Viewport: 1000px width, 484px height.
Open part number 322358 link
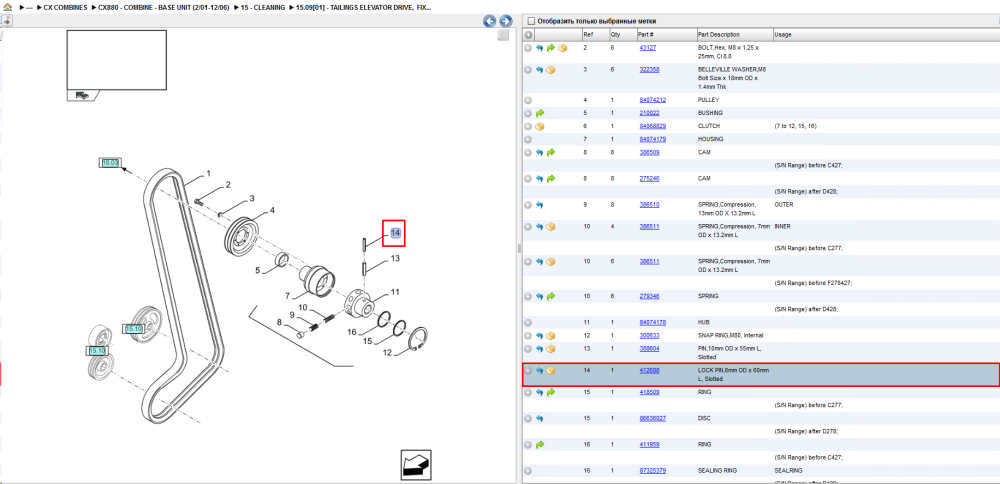coord(649,70)
